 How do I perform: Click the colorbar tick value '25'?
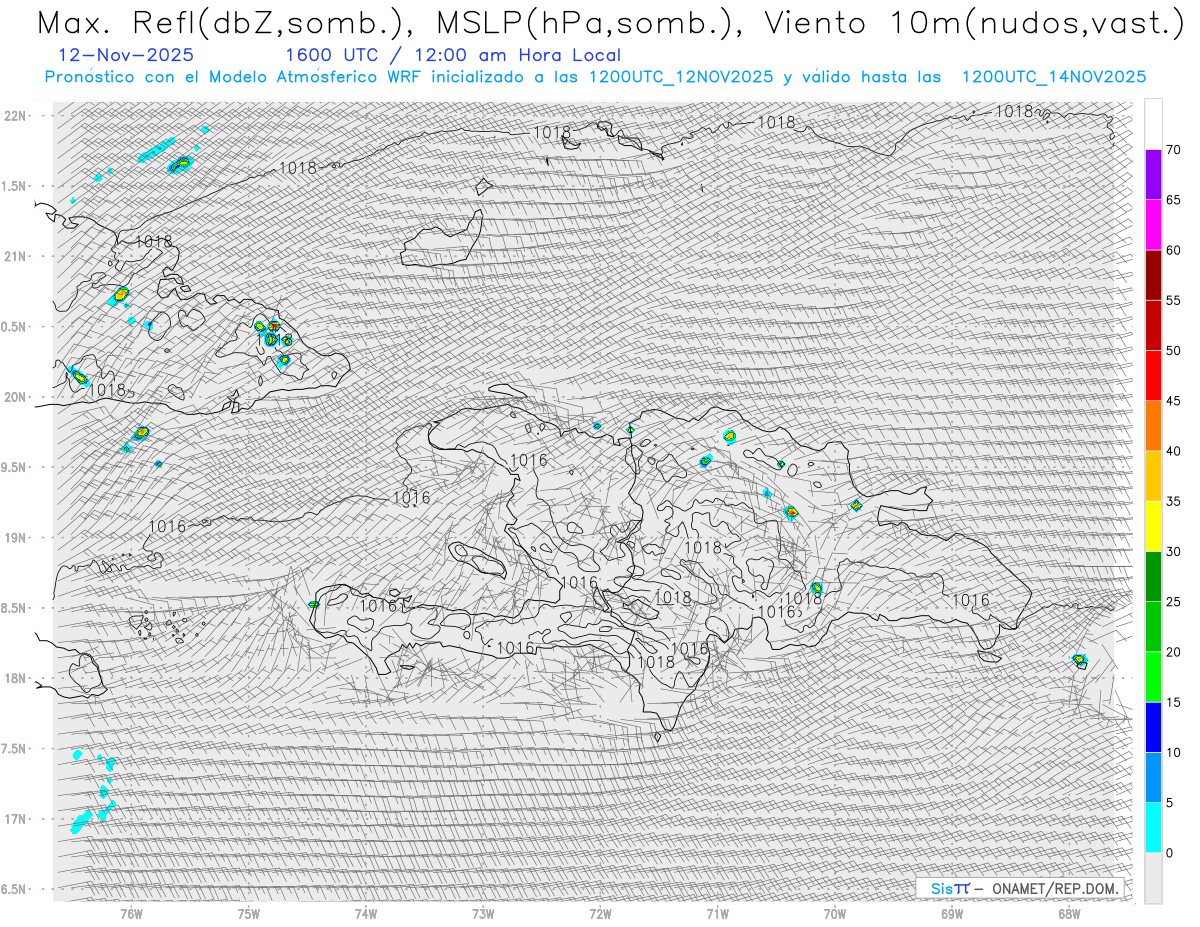tap(1173, 601)
